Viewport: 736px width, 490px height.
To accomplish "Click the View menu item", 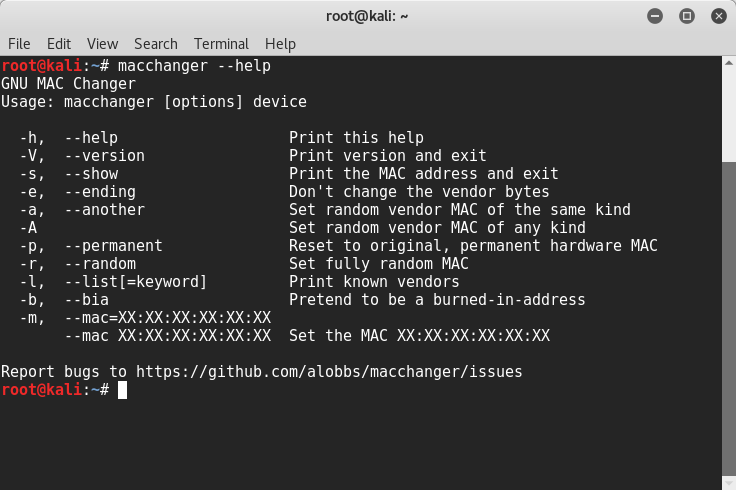I will (102, 44).
